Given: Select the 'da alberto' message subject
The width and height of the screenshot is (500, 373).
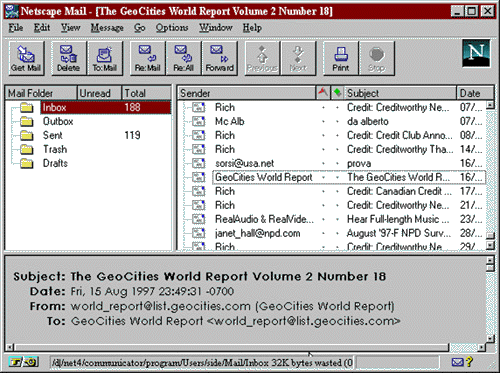Looking at the screenshot, I should pyautogui.click(x=368, y=121).
